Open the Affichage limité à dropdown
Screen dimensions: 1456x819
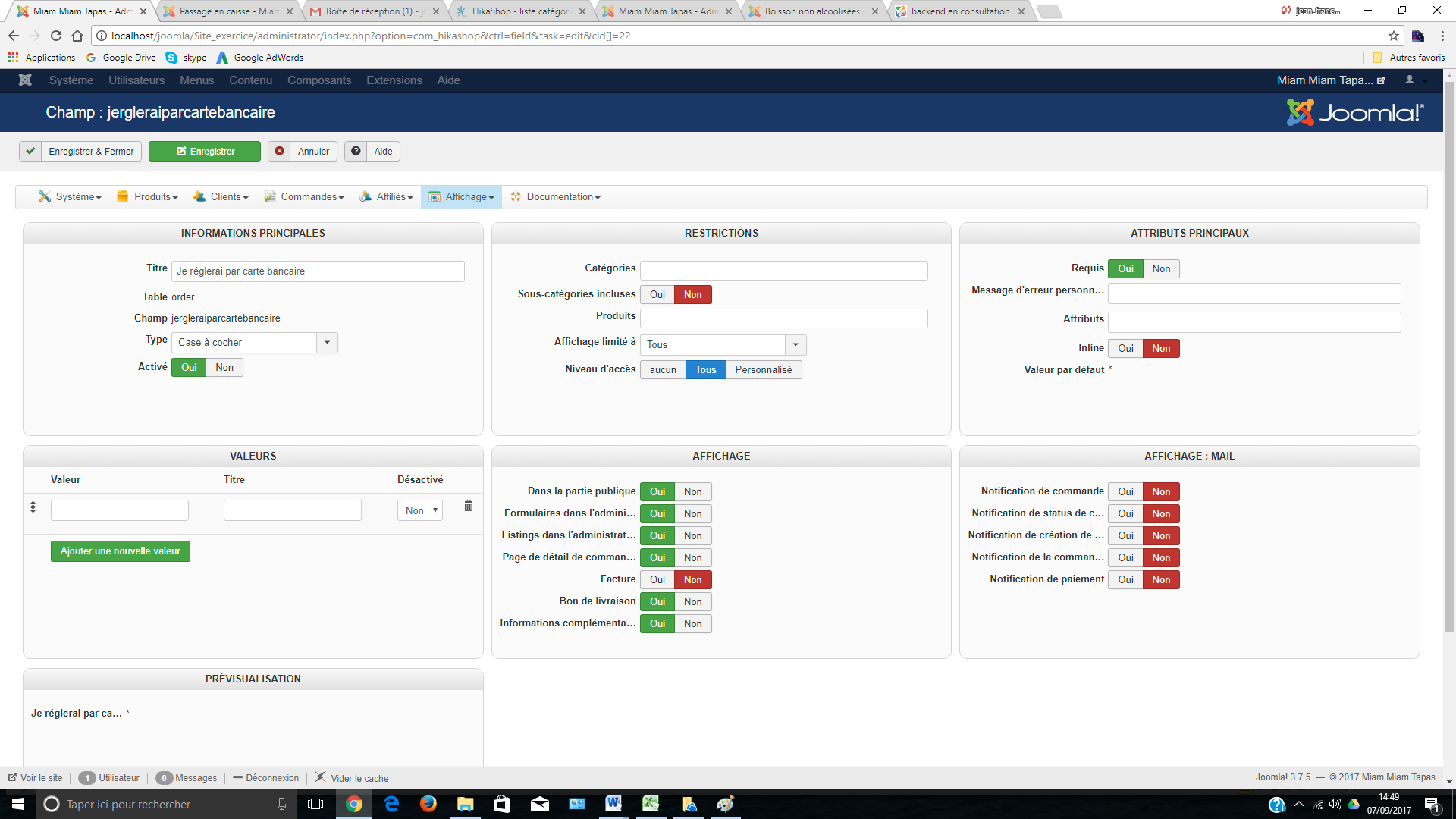[x=795, y=344]
